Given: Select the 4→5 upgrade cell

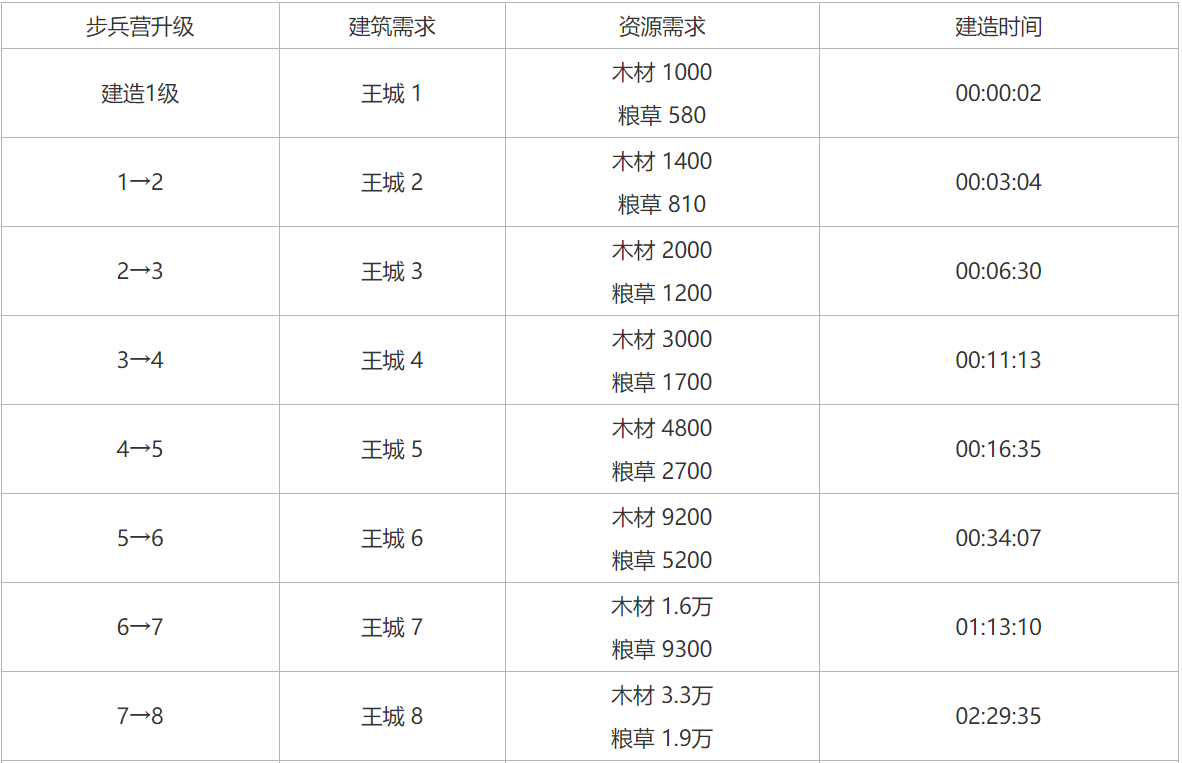Looking at the screenshot, I should [140, 450].
